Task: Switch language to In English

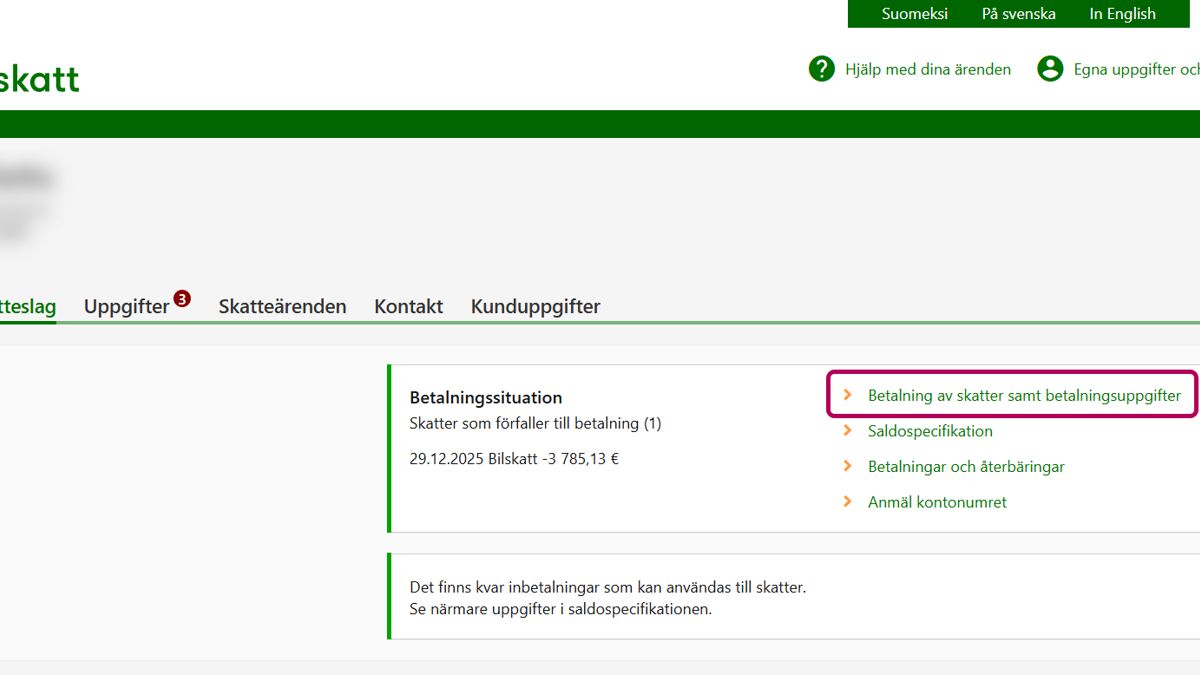Action: [x=1122, y=14]
